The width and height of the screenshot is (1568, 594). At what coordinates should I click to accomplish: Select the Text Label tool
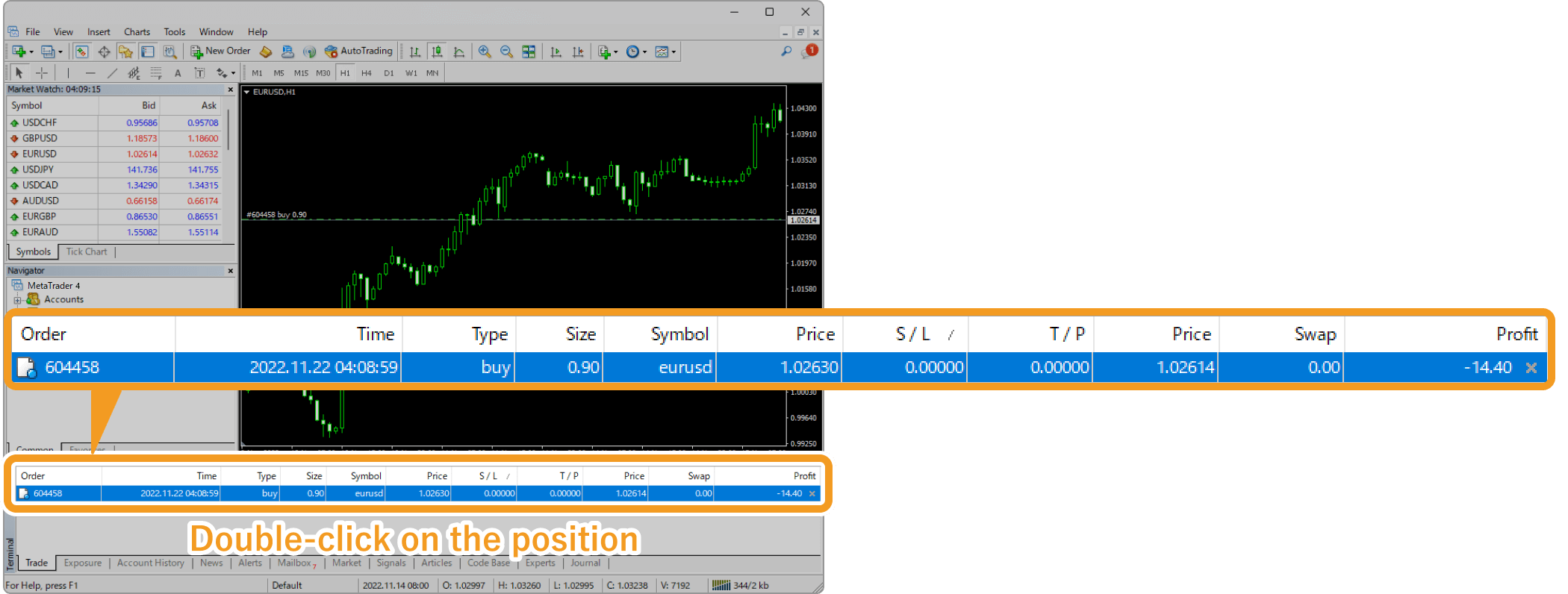coord(199,72)
